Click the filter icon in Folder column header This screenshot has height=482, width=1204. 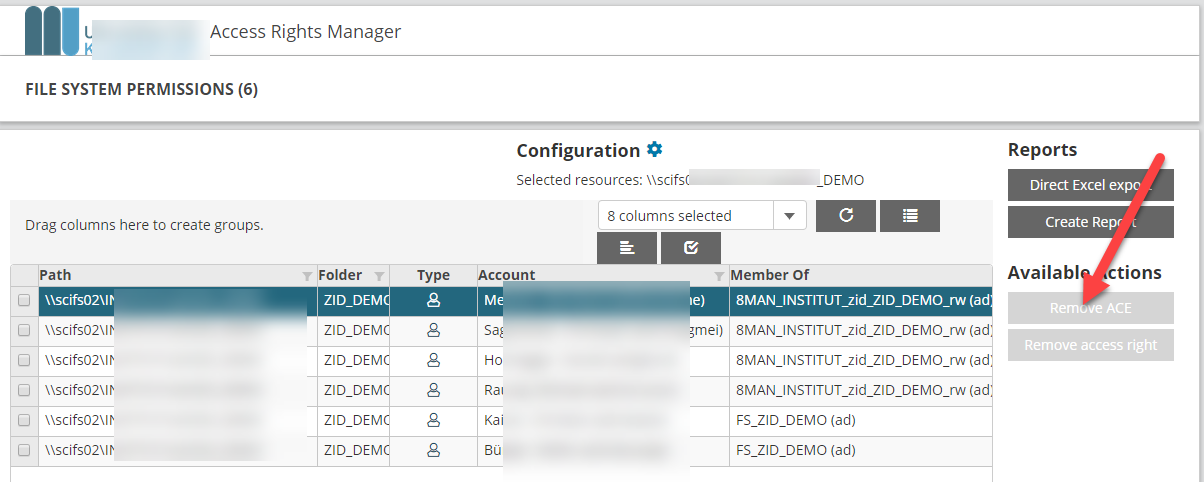tap(379, 275)
